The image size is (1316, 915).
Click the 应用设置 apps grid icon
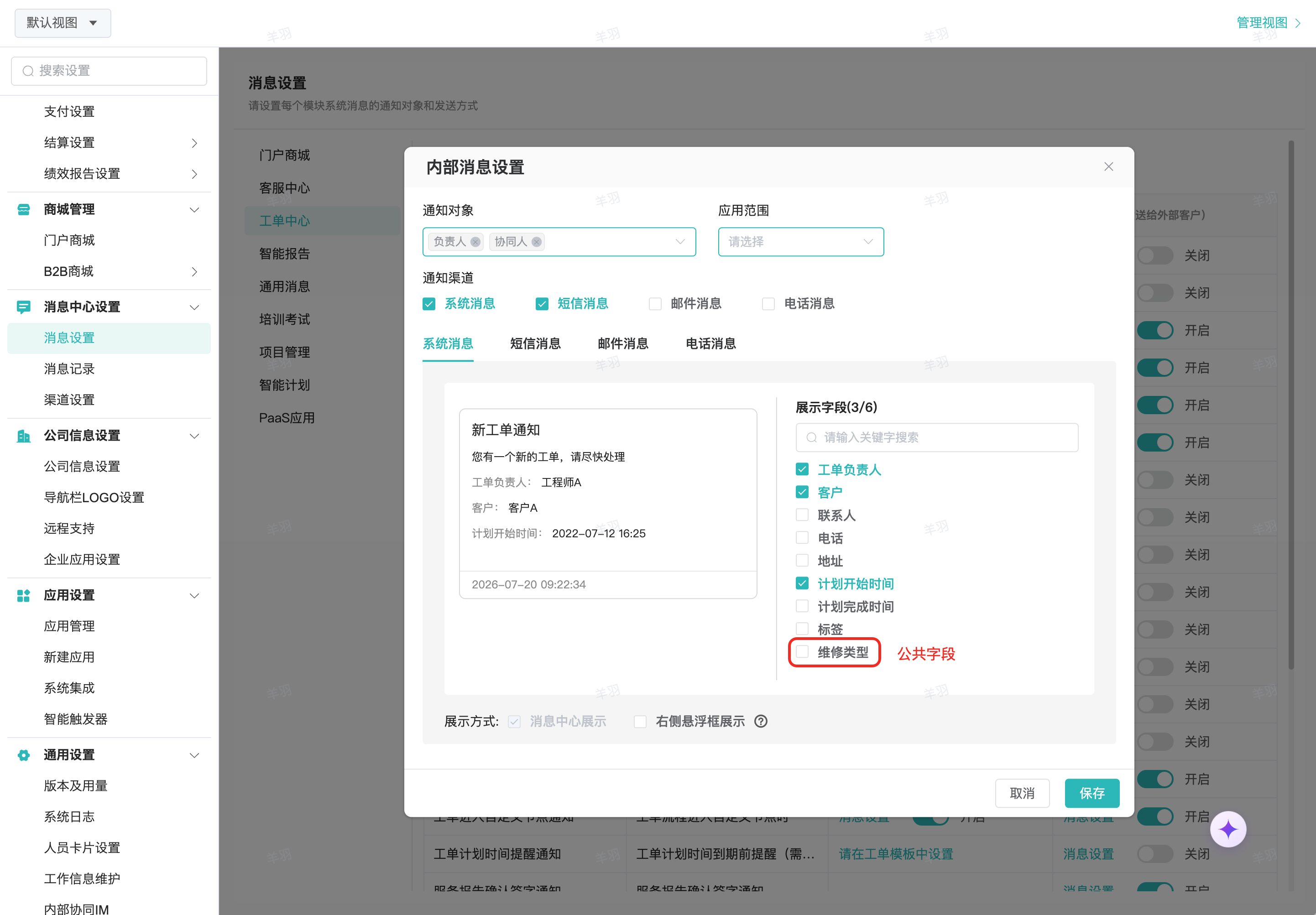[x=24, y=595]
